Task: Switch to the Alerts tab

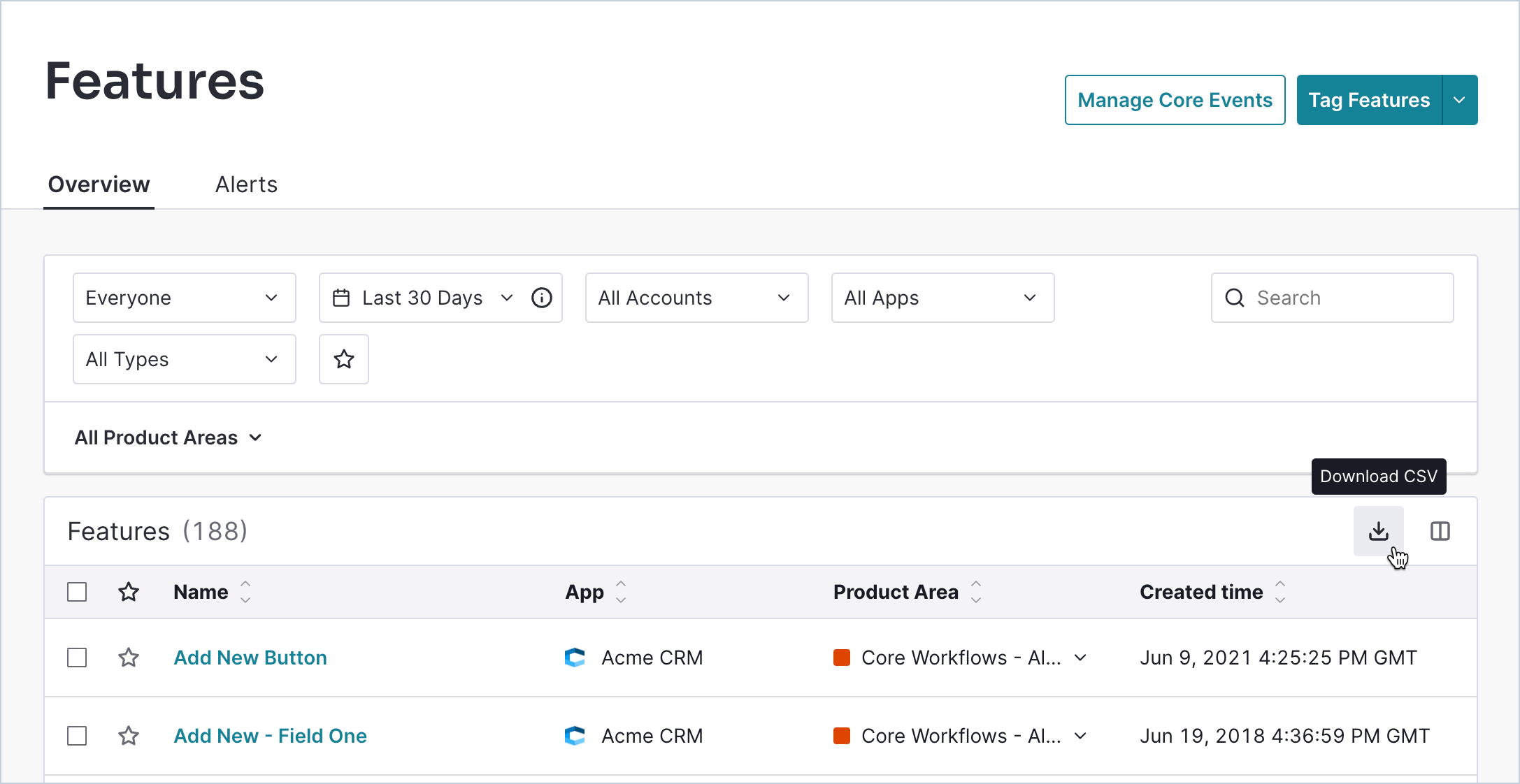Action: point(246,184)
